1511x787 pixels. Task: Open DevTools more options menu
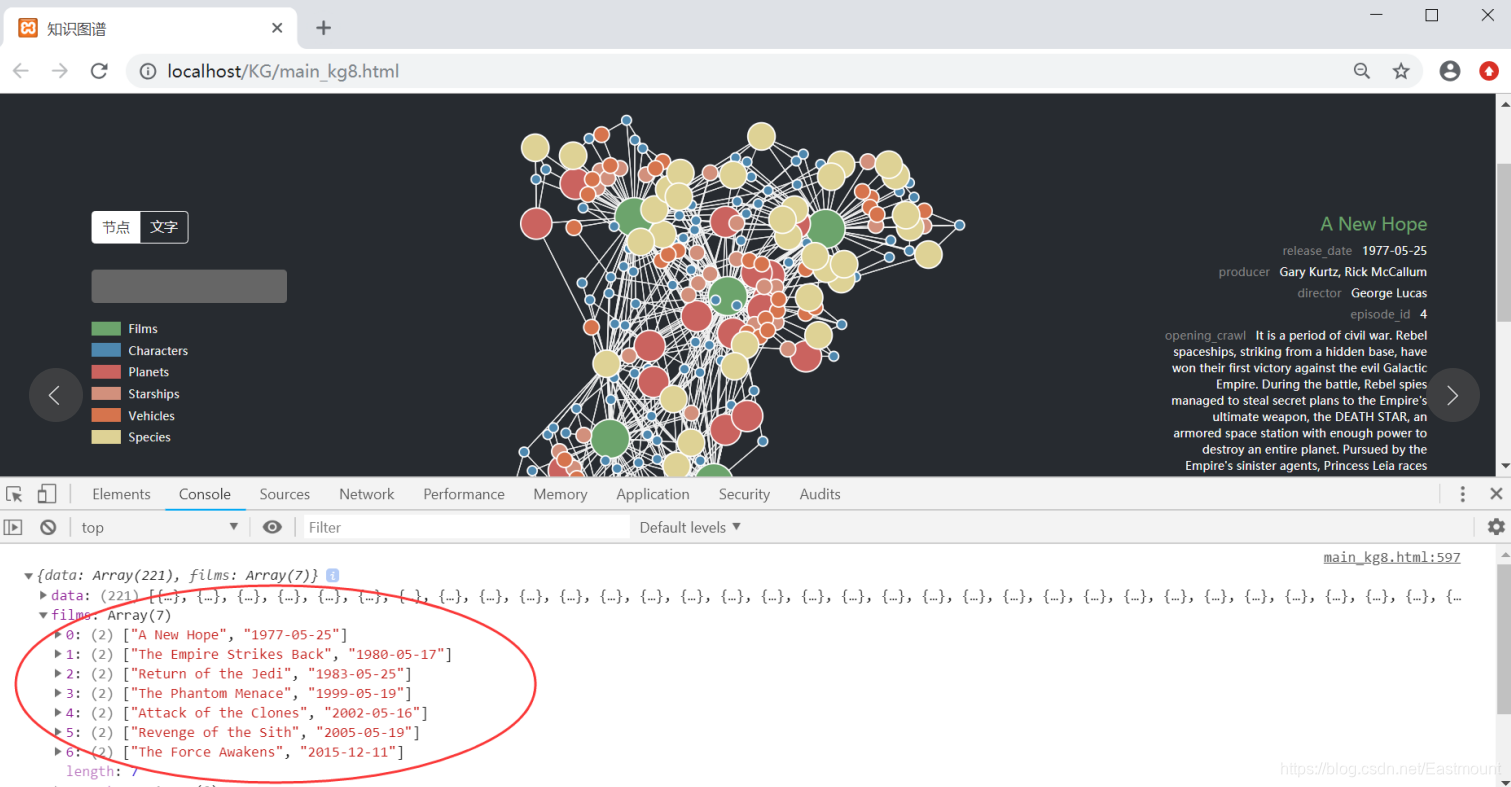click(x=1463, y=494)
